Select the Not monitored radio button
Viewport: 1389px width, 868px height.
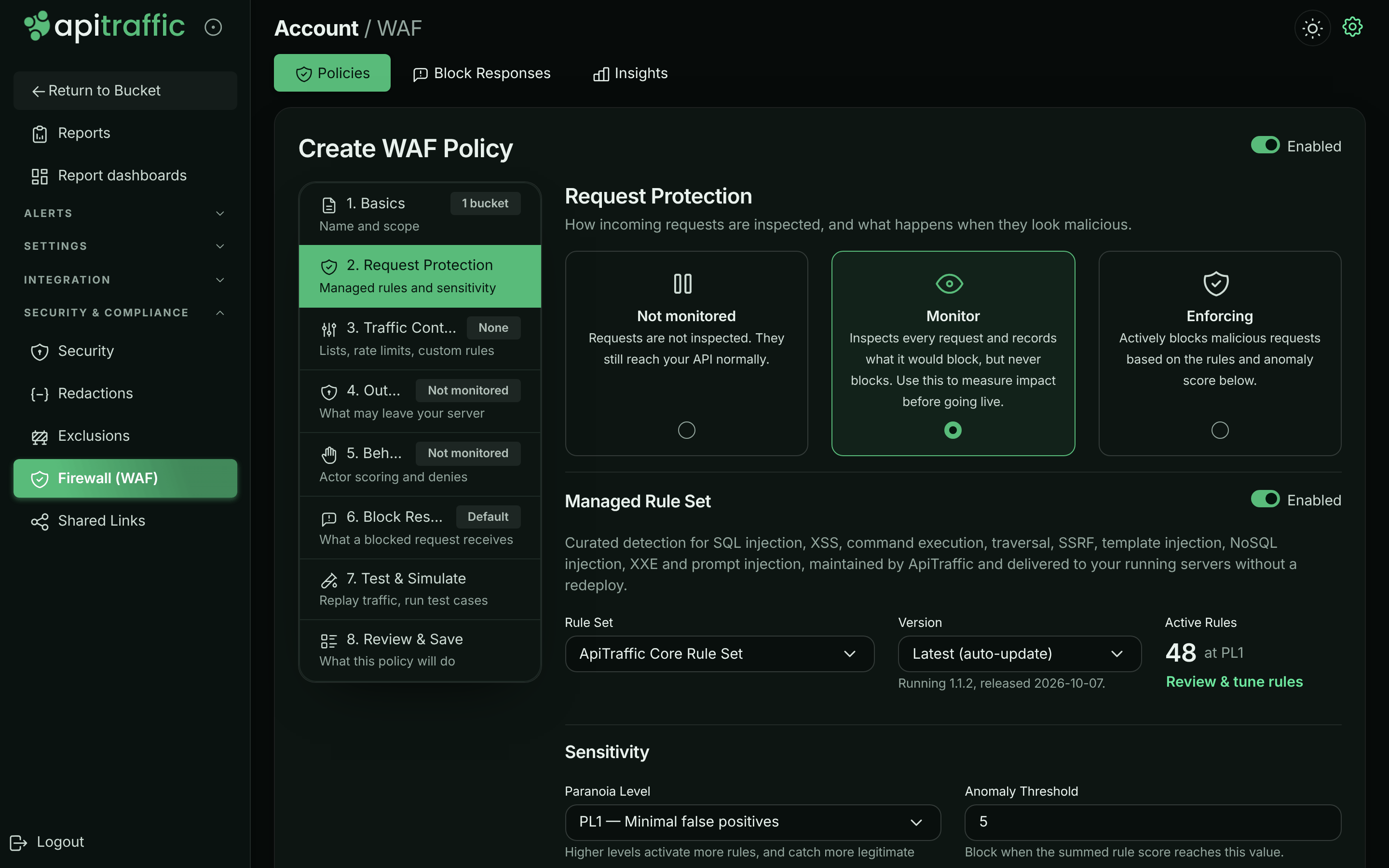[x=686, y=430]
